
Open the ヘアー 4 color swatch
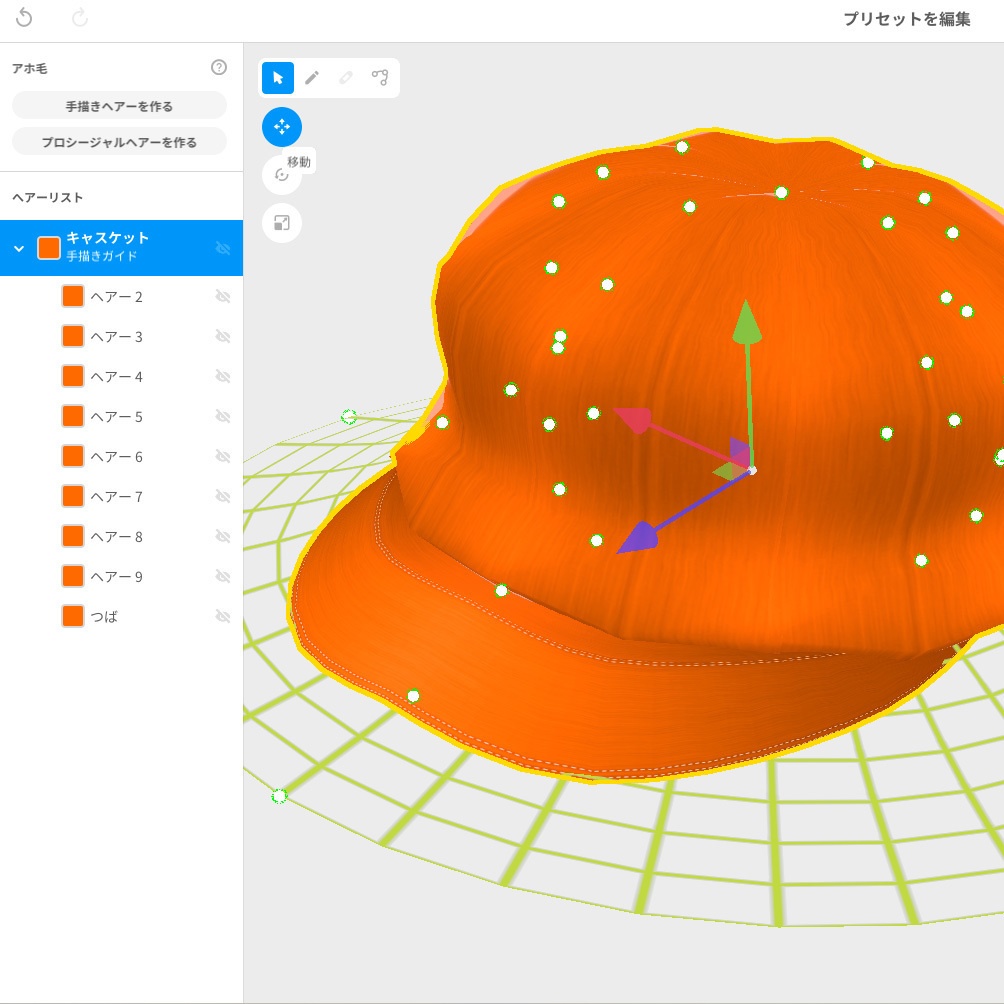tap(73, 376)
